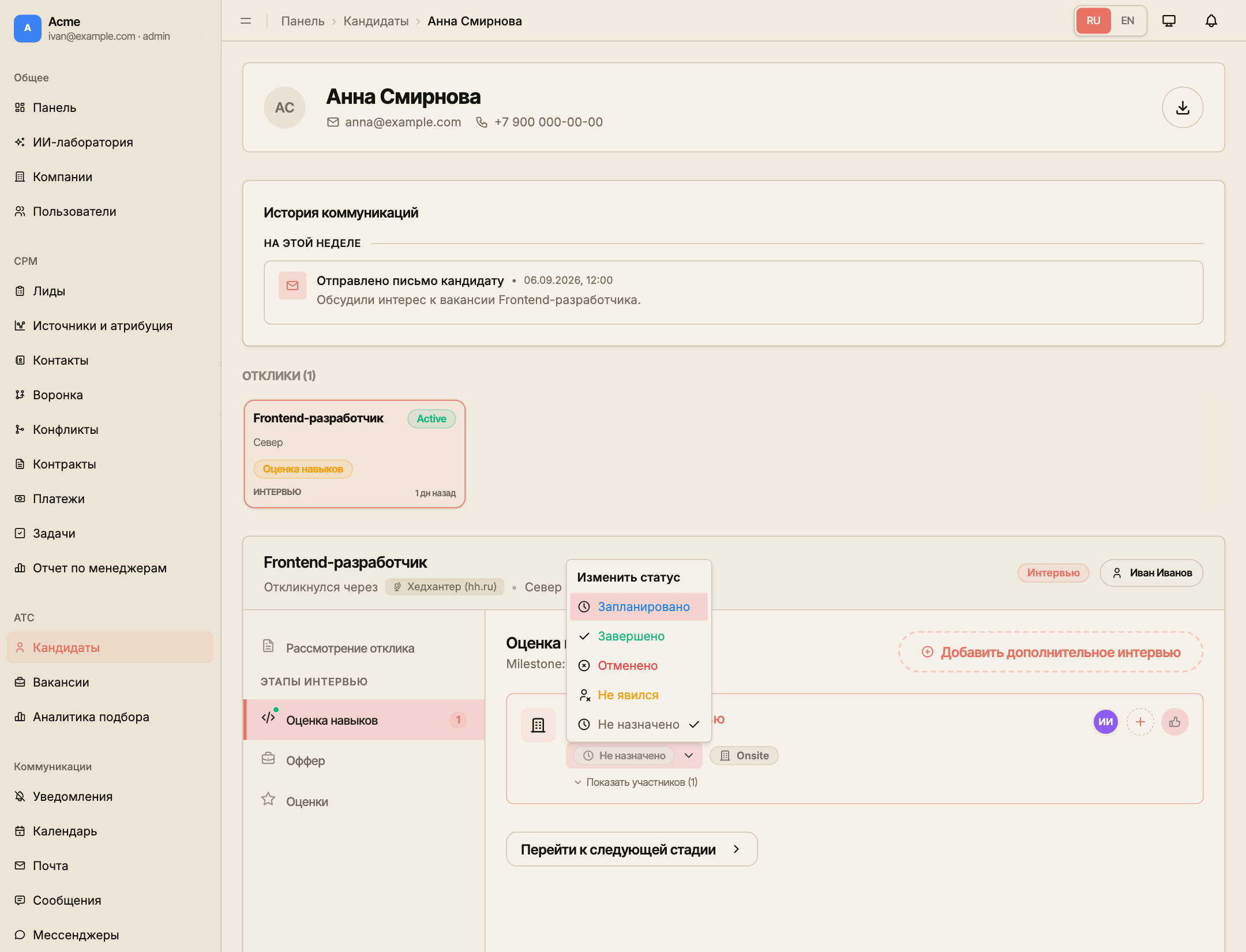Open the Frontend-разработчик response card
The height and width of the screenshot is (952, 1246).
click(x=355, y=453)
